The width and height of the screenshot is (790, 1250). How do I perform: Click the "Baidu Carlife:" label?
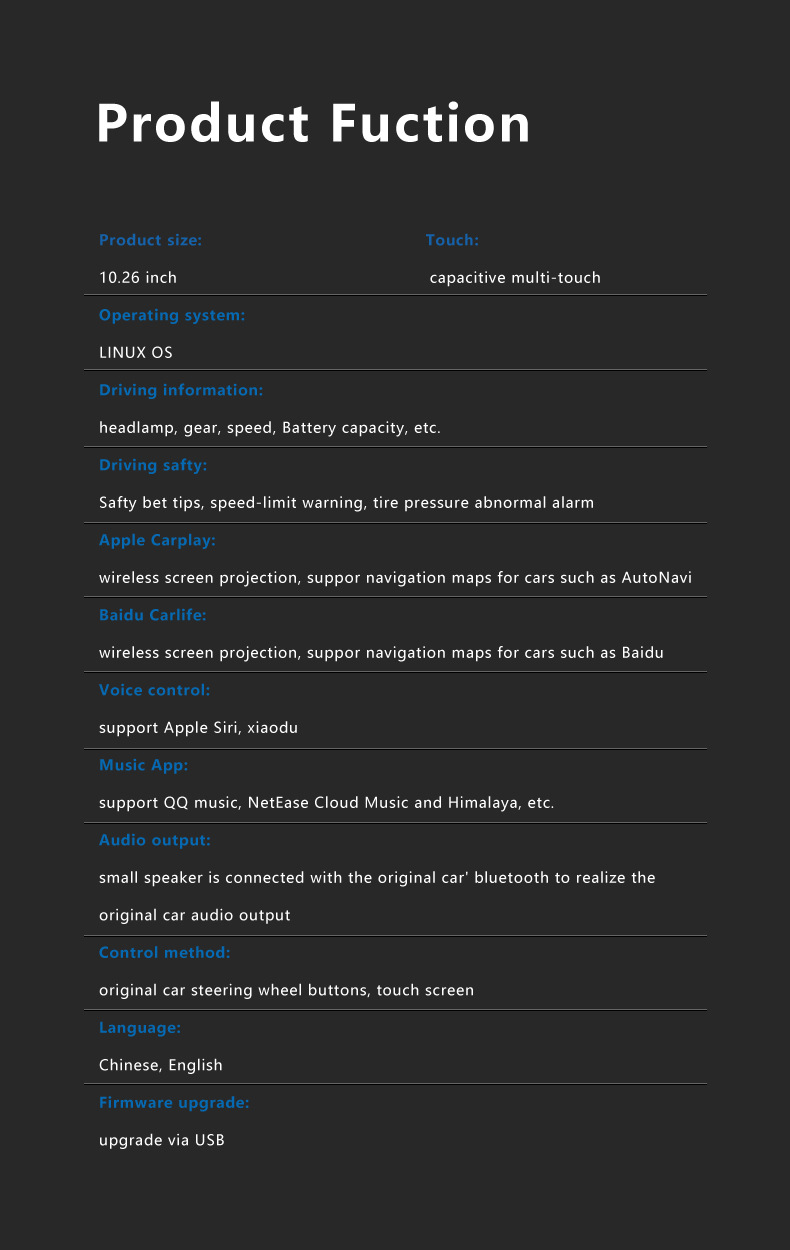(x=153, y=615)
